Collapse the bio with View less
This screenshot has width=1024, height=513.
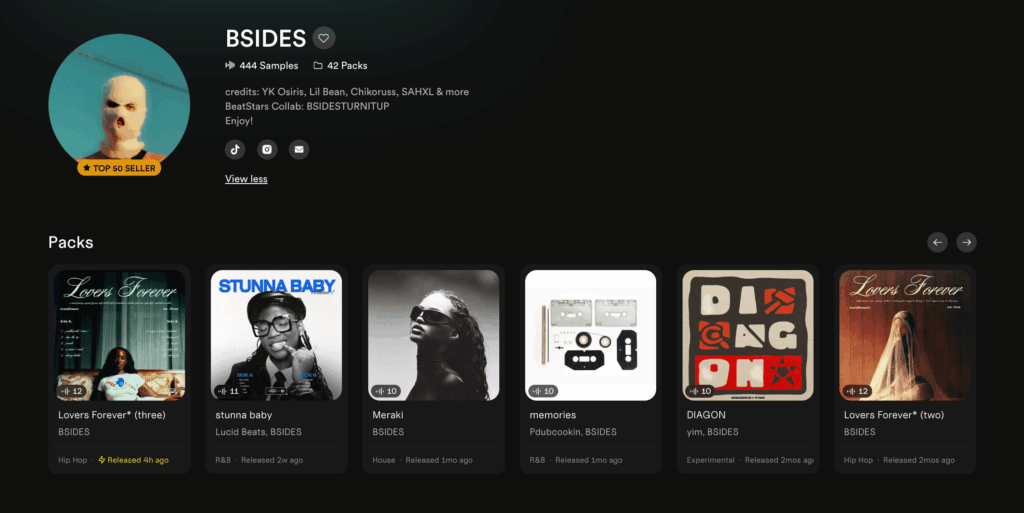pyautogui.click(x=246, y=179)
